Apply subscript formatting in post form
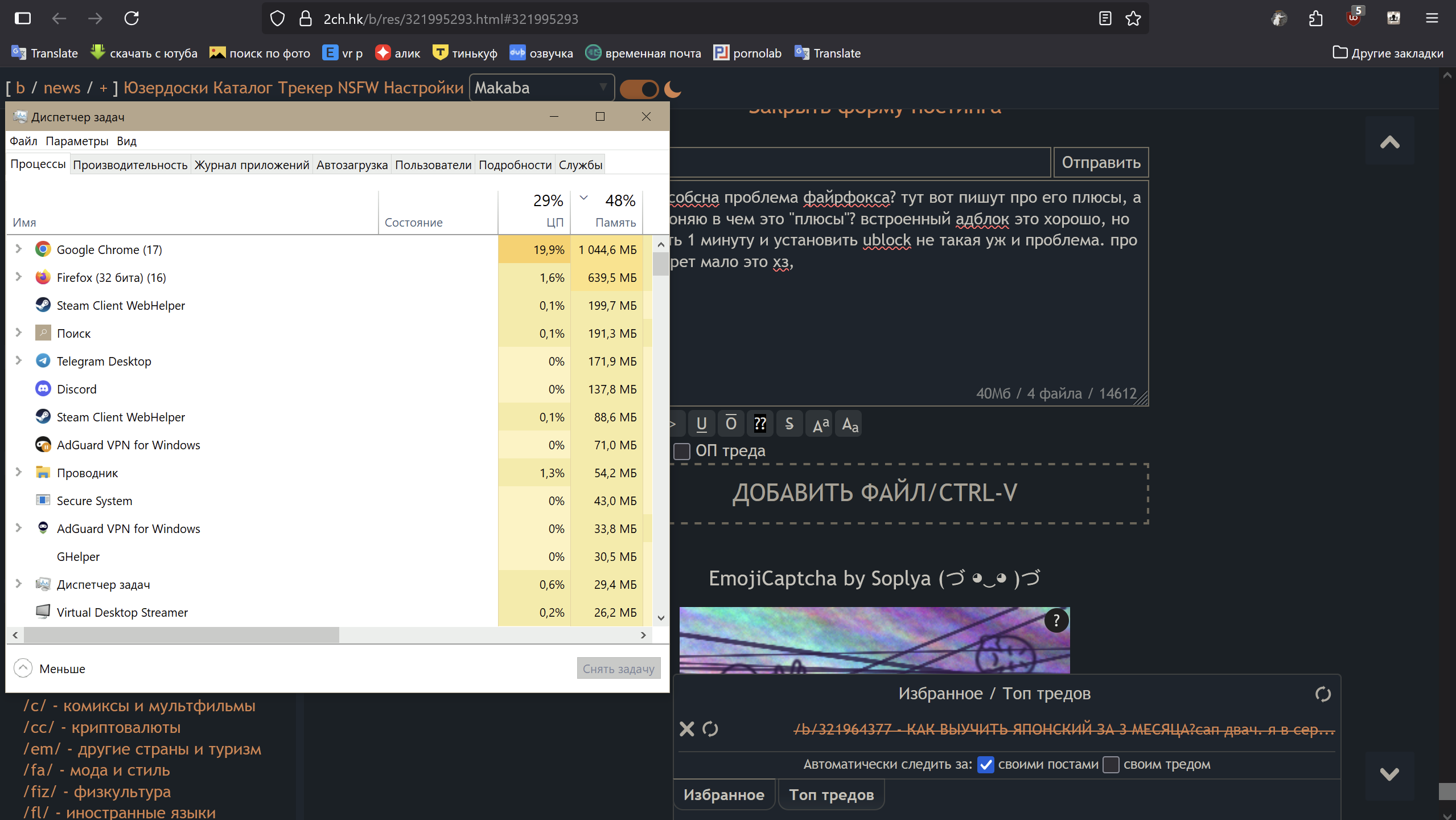 point(849,424)
